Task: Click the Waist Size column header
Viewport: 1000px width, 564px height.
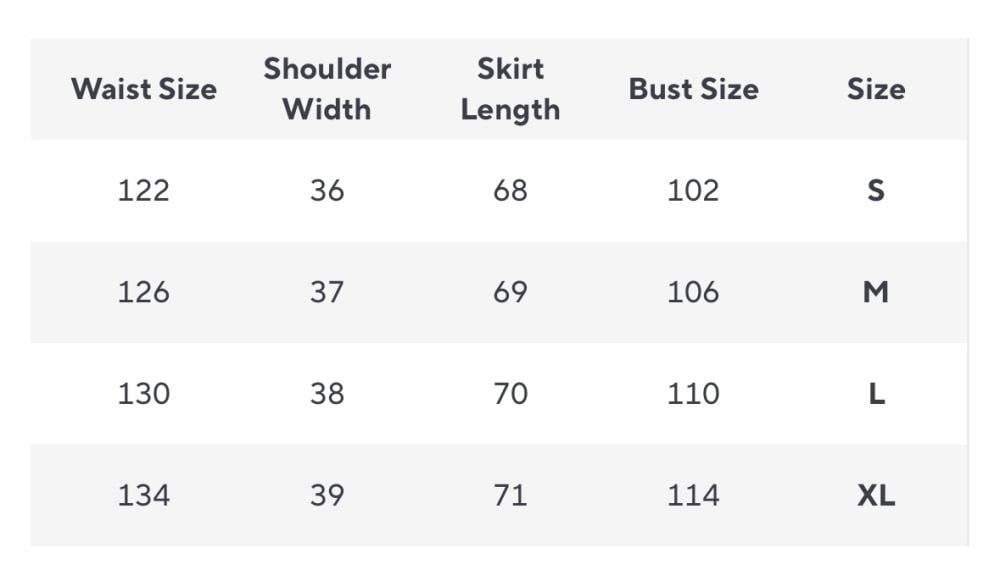Action: pyautogui.click(x=143, y=89)
